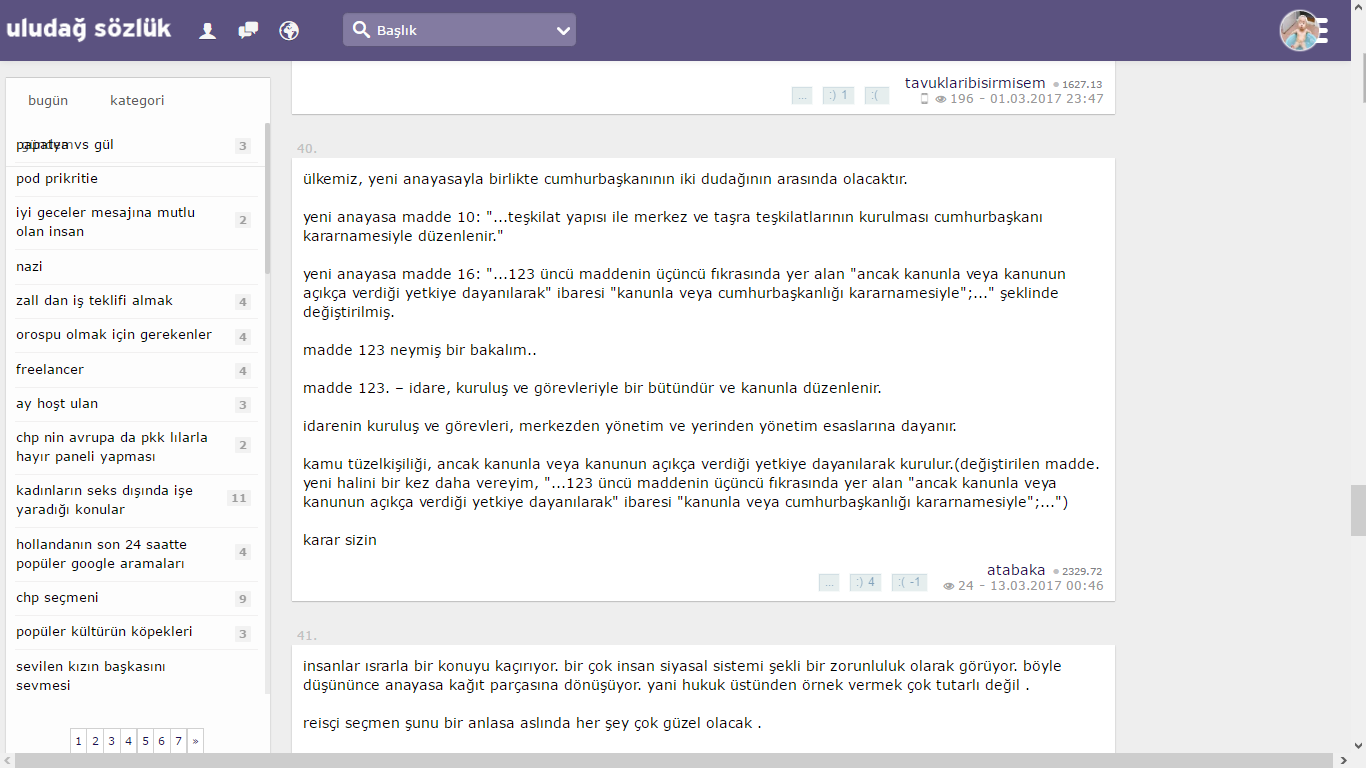
Task: Click the horizontal scrollbar right arrow
Action: 1343,761
